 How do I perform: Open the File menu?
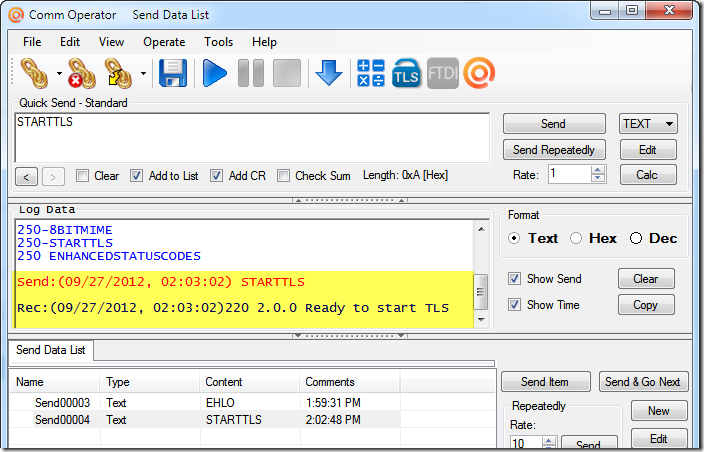[32, 42]
